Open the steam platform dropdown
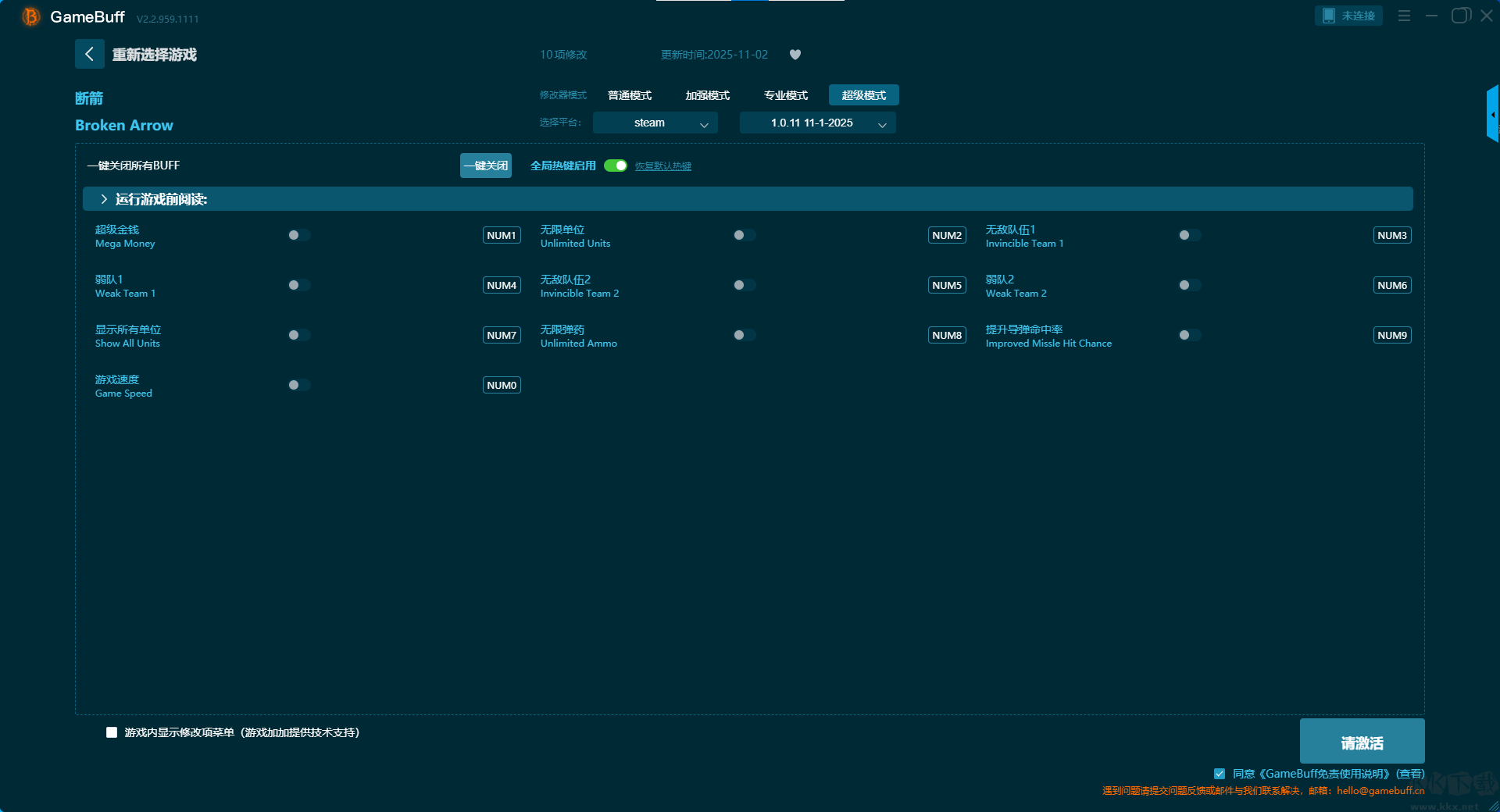Viewport: 1500px width, 812px height. [x=655, y=123]
